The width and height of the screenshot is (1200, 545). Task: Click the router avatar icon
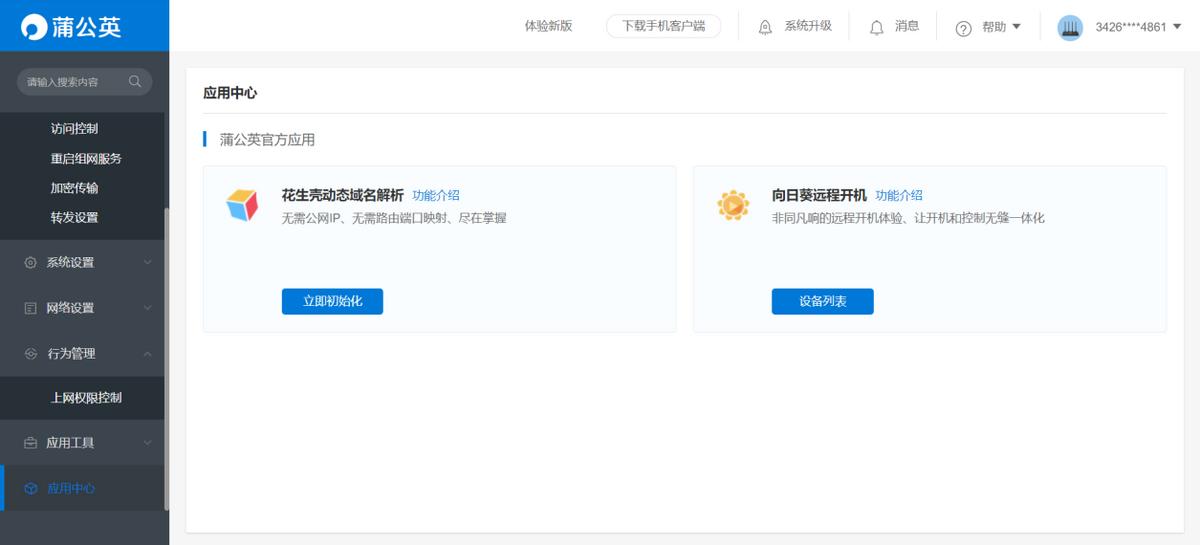(1070, 27)
